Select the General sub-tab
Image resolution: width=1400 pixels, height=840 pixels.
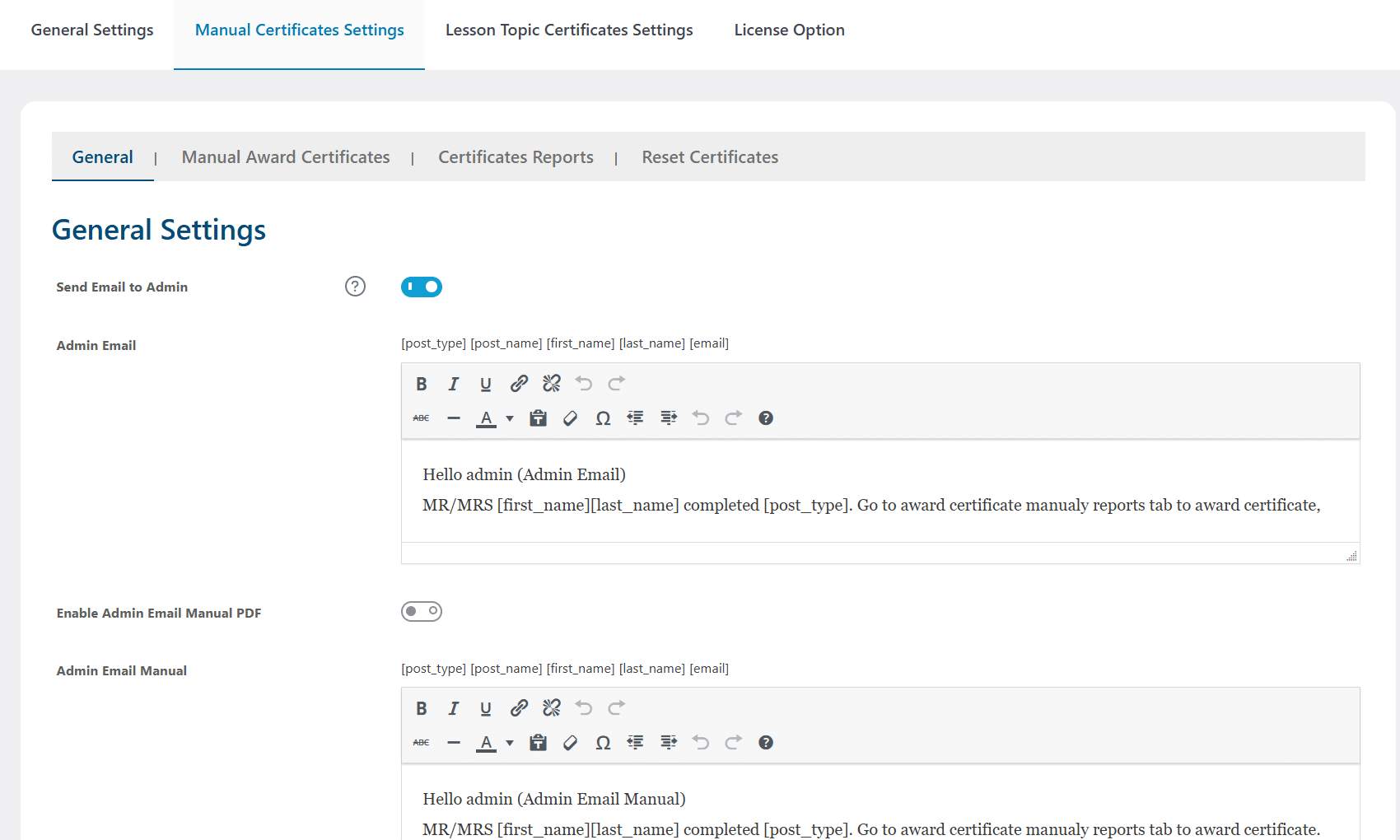point(103,157)
